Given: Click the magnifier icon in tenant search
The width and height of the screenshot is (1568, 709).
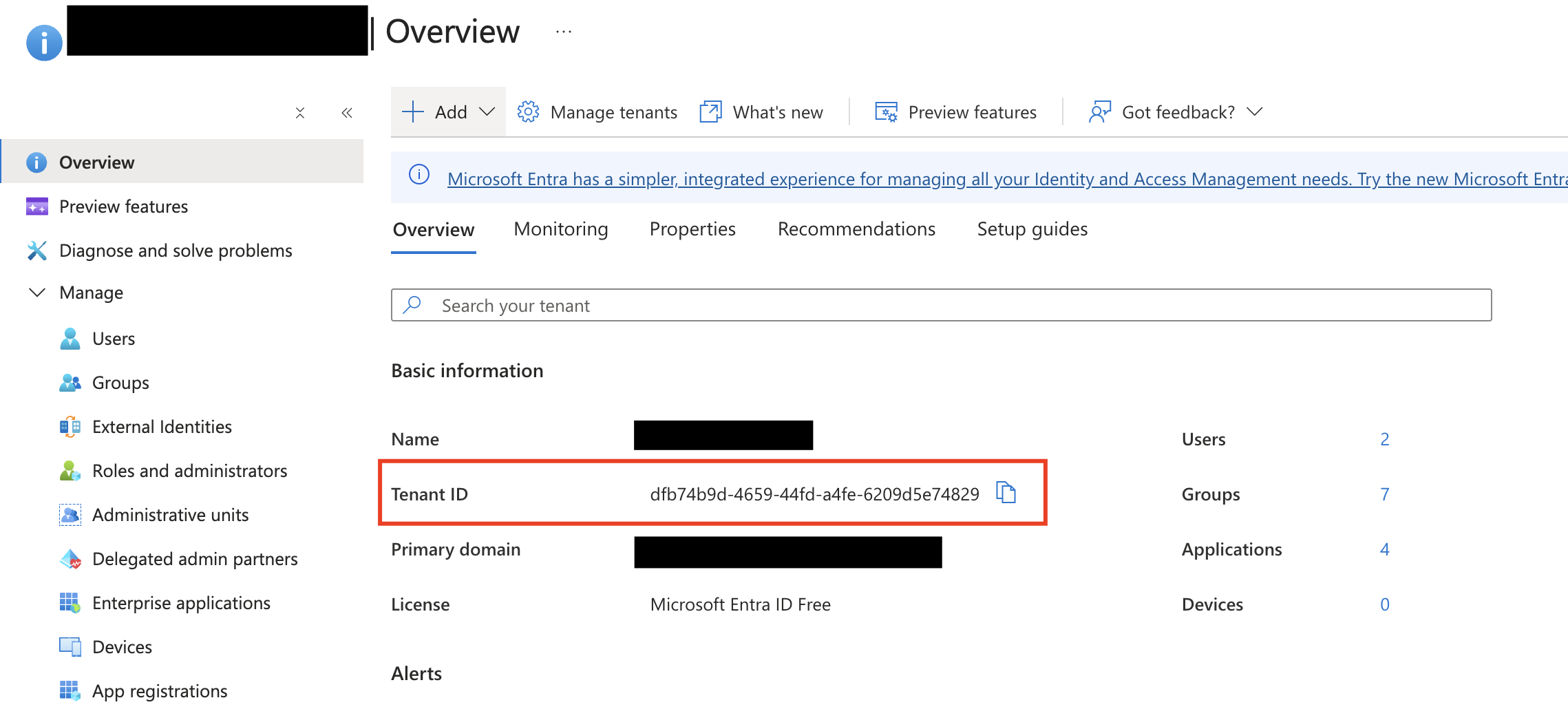Looking at the screenshot, I should [x=412, y=305].
